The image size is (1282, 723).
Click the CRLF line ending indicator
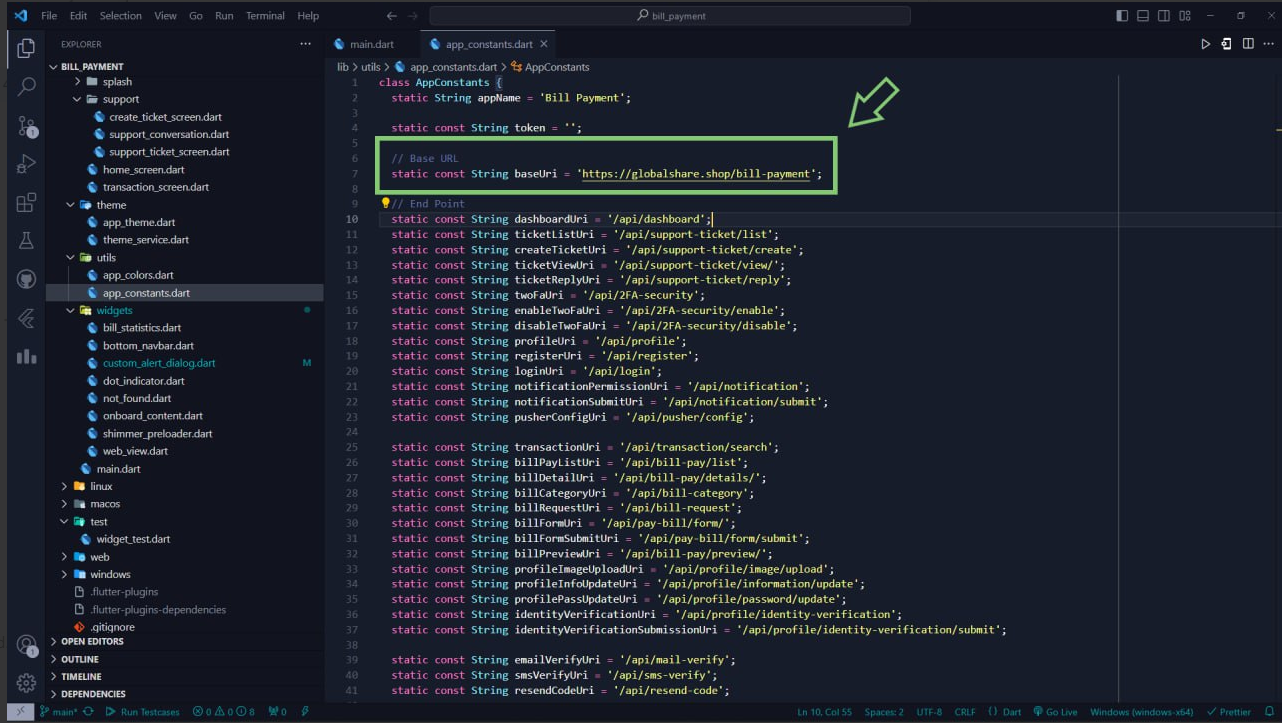(965, 712)
